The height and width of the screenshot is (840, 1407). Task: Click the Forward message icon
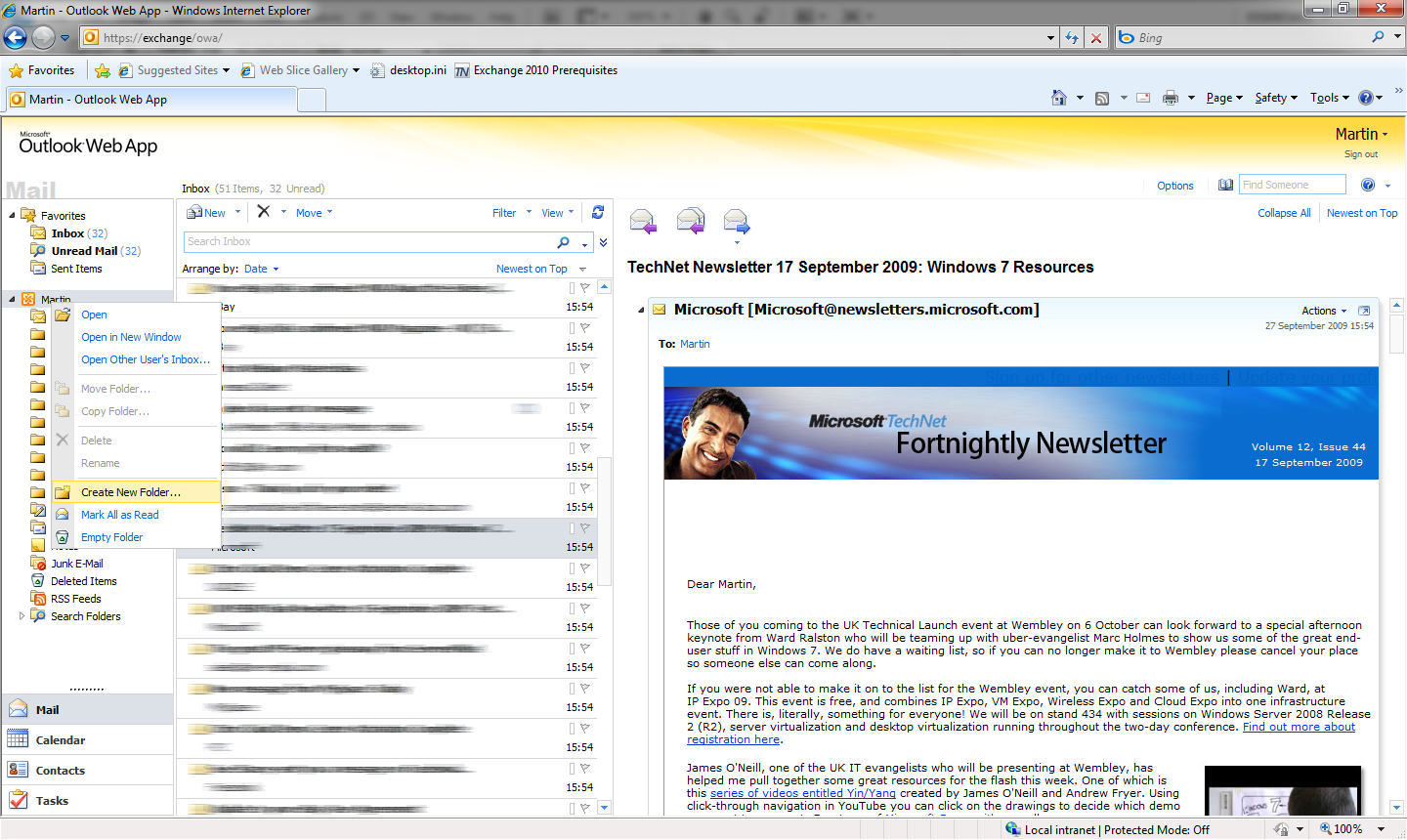click(737, 222)
